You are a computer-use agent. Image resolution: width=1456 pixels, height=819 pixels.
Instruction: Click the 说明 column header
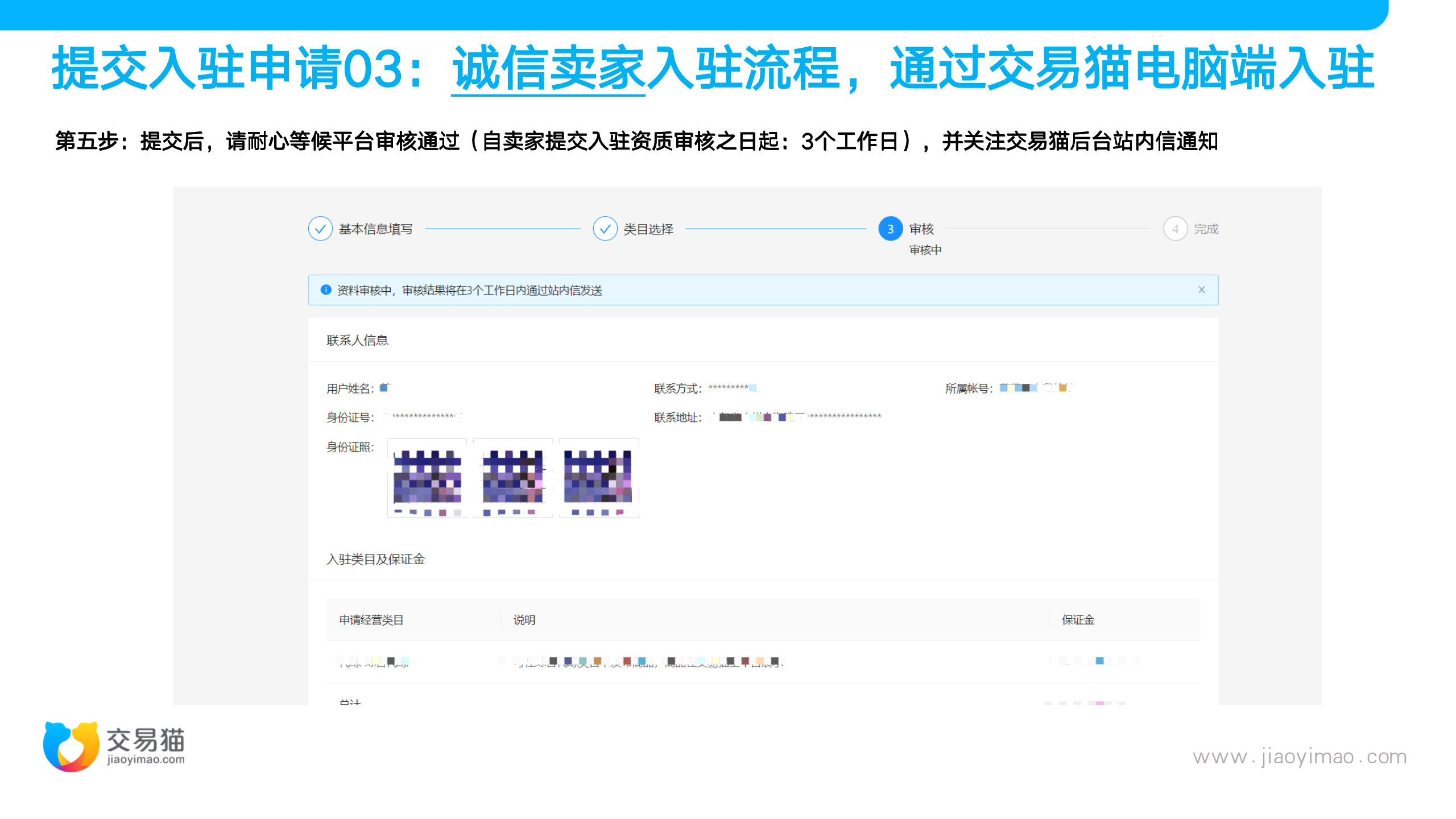tap(524, 620)
